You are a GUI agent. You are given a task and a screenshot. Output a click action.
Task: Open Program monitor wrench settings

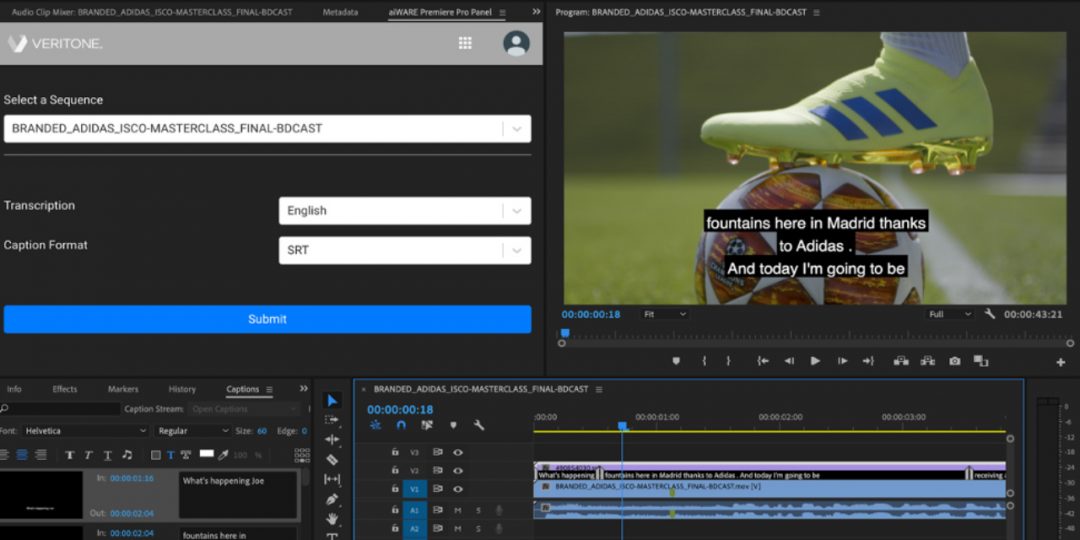pyautogui.click(x=990, y=314)
